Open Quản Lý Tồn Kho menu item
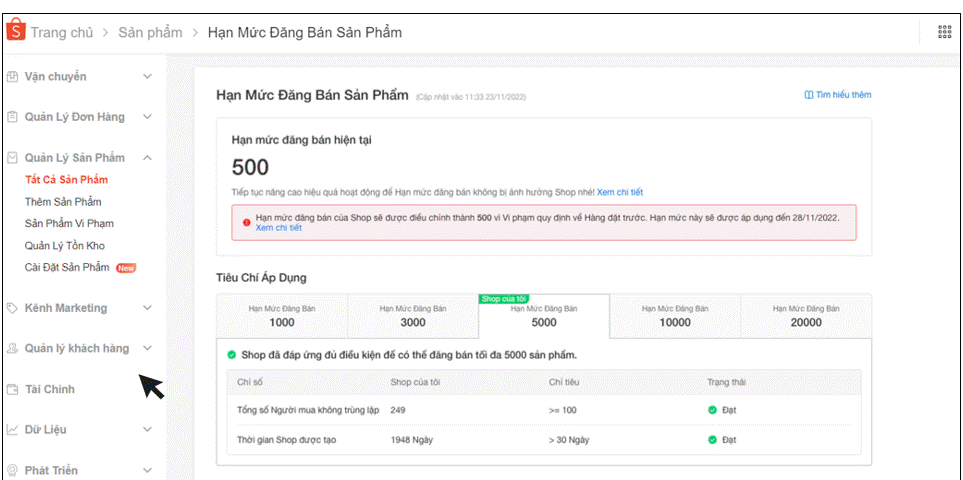 [x=65, y=246]
